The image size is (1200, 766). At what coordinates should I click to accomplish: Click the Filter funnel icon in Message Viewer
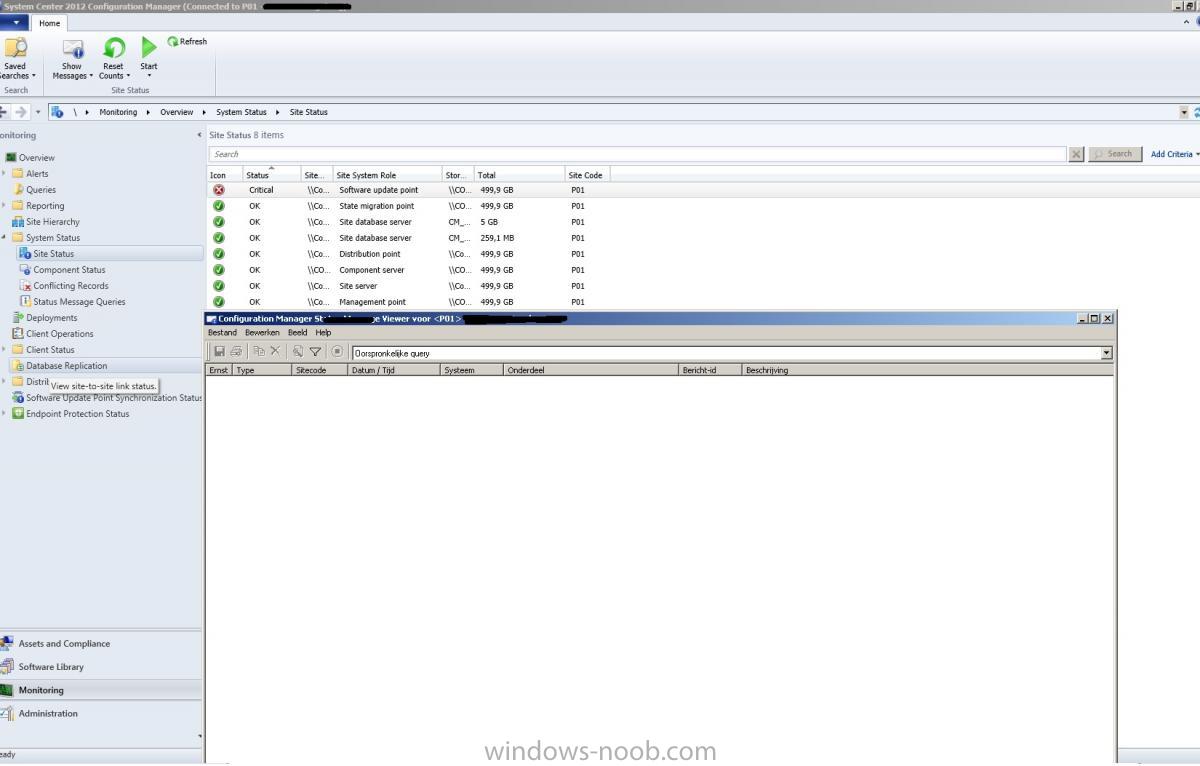(315, 352)
